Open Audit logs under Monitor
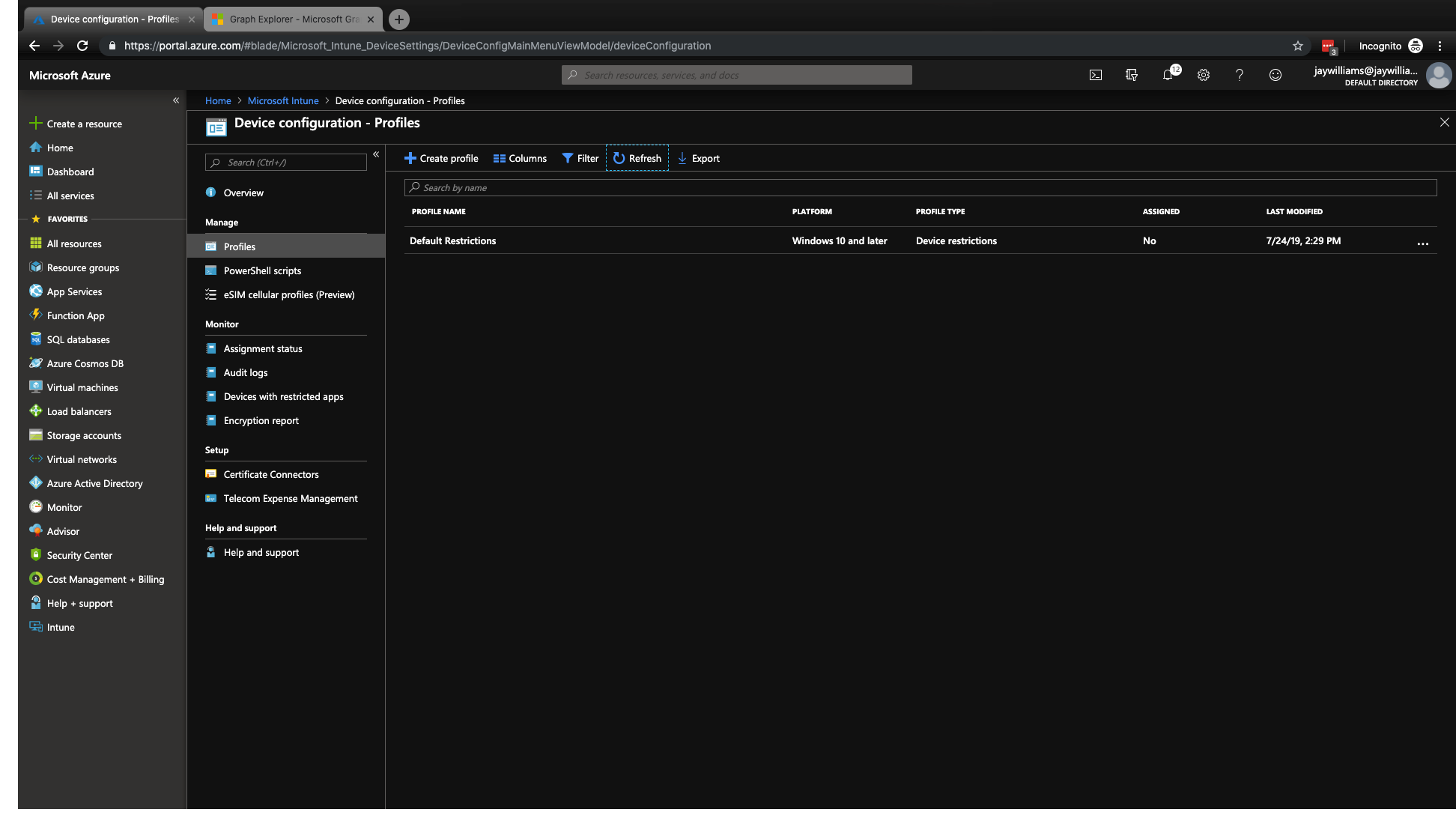The image size is (1456, 830). coord(244,372)
